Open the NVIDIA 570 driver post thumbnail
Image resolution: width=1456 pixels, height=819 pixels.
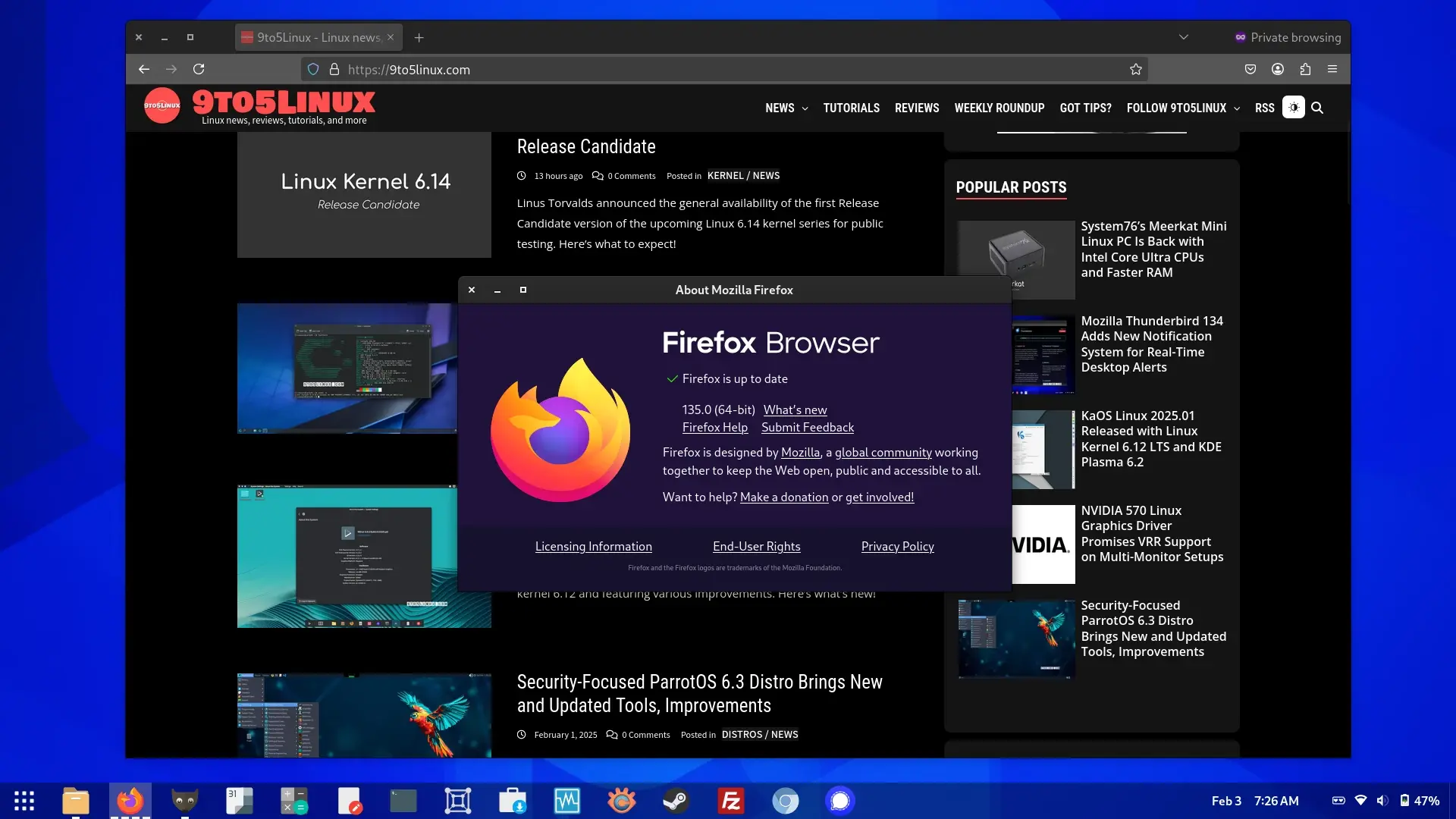(1043, 544)
